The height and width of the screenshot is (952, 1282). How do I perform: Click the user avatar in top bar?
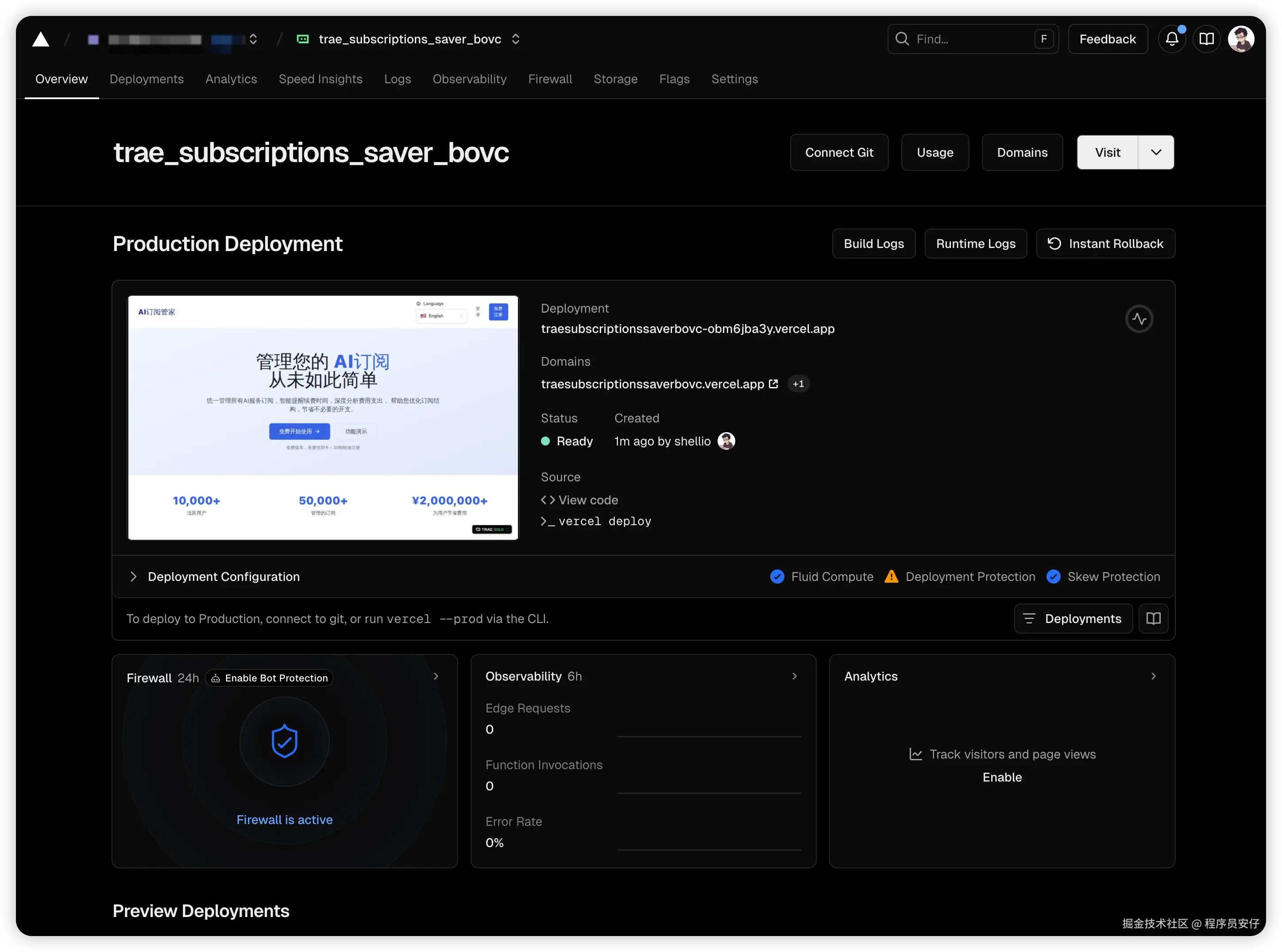[1240, 39]
